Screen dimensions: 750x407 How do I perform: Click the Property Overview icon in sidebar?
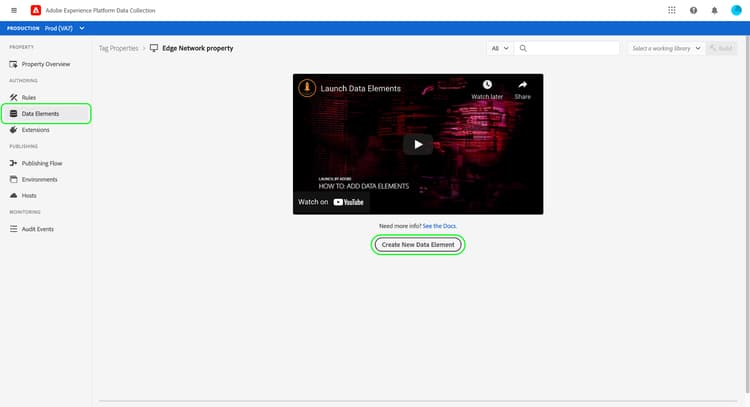[13, 64]
